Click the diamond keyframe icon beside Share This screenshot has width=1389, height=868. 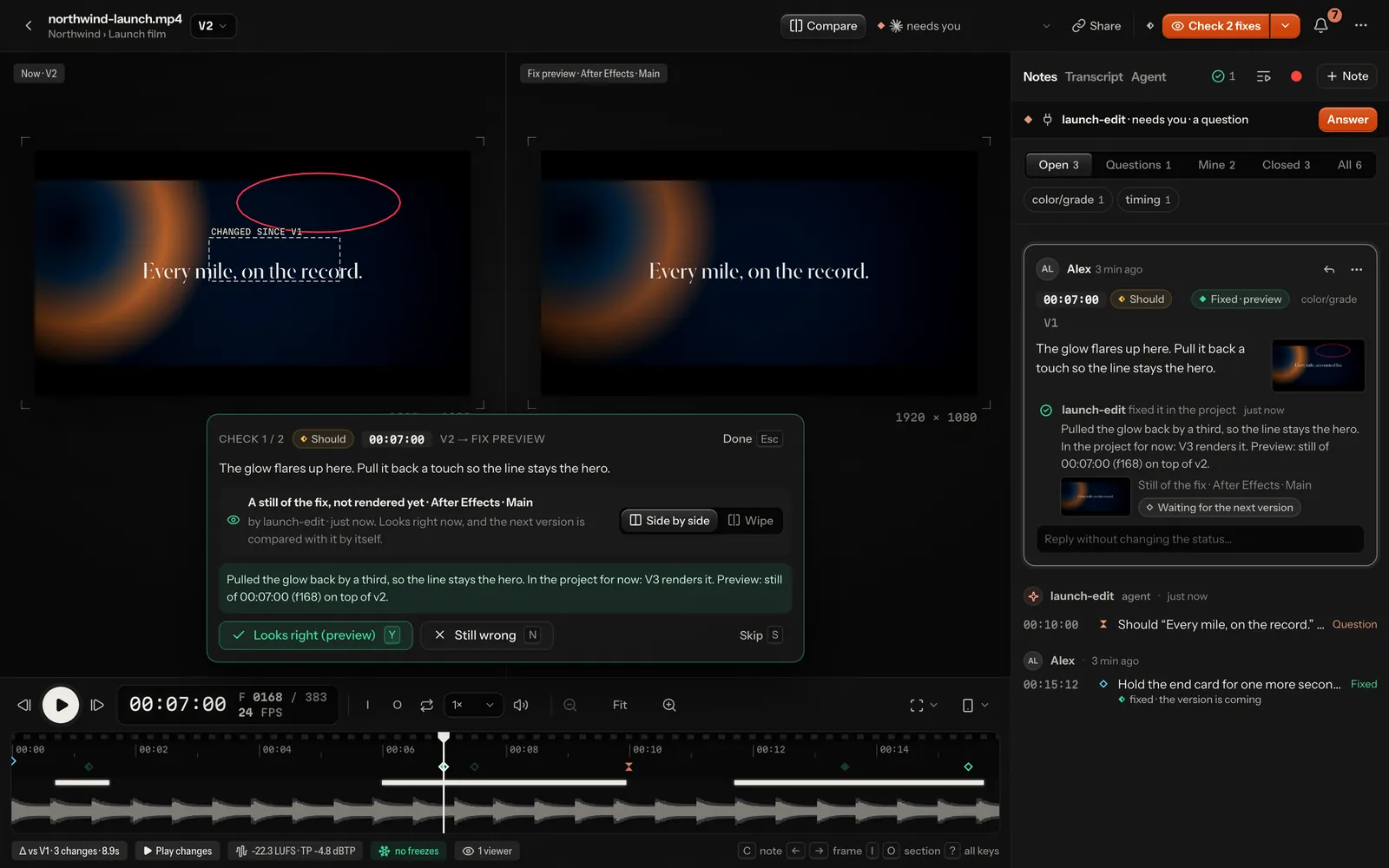(1150, 26)
